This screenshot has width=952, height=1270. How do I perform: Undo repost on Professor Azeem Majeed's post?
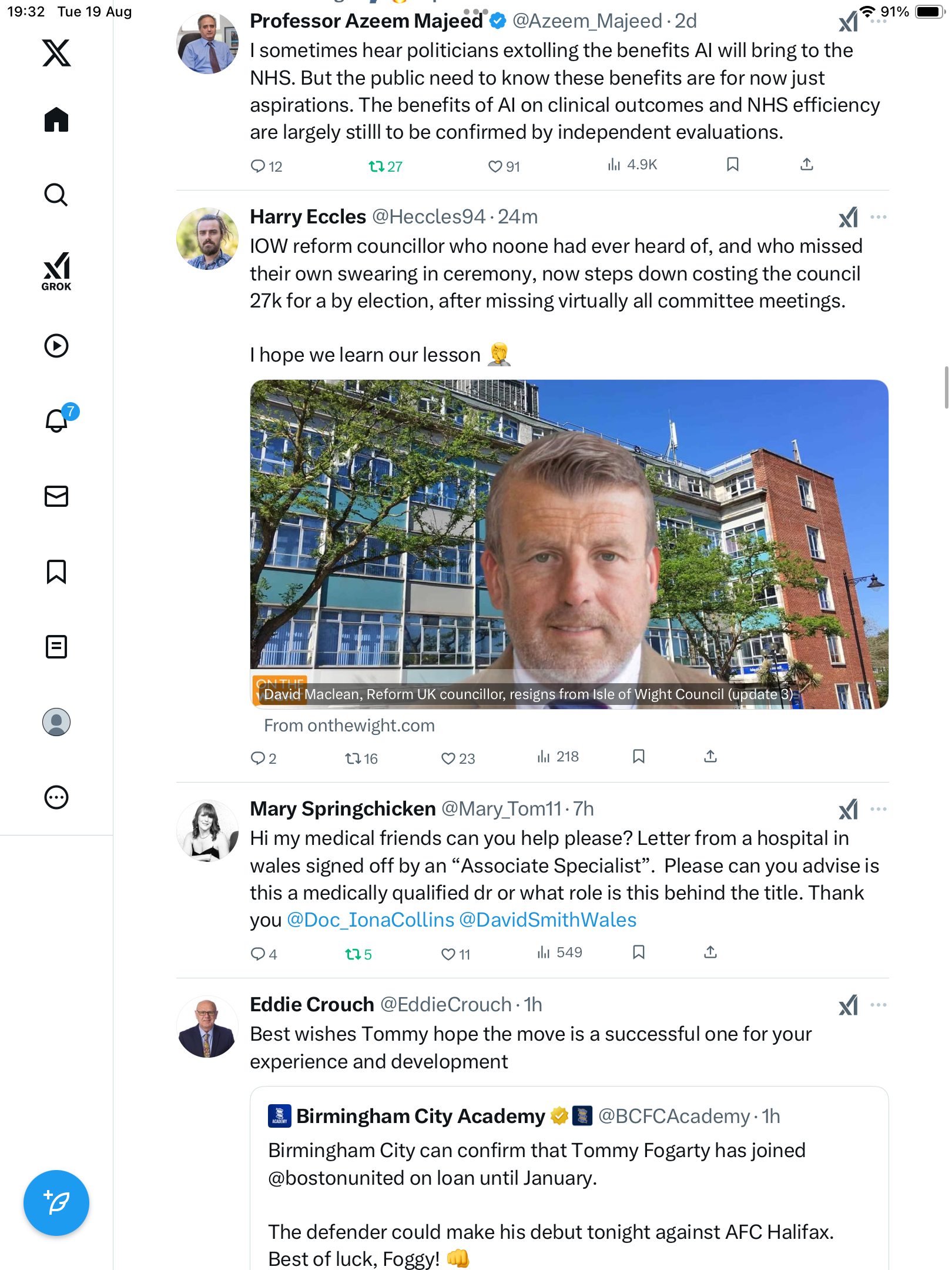(377, 166)
